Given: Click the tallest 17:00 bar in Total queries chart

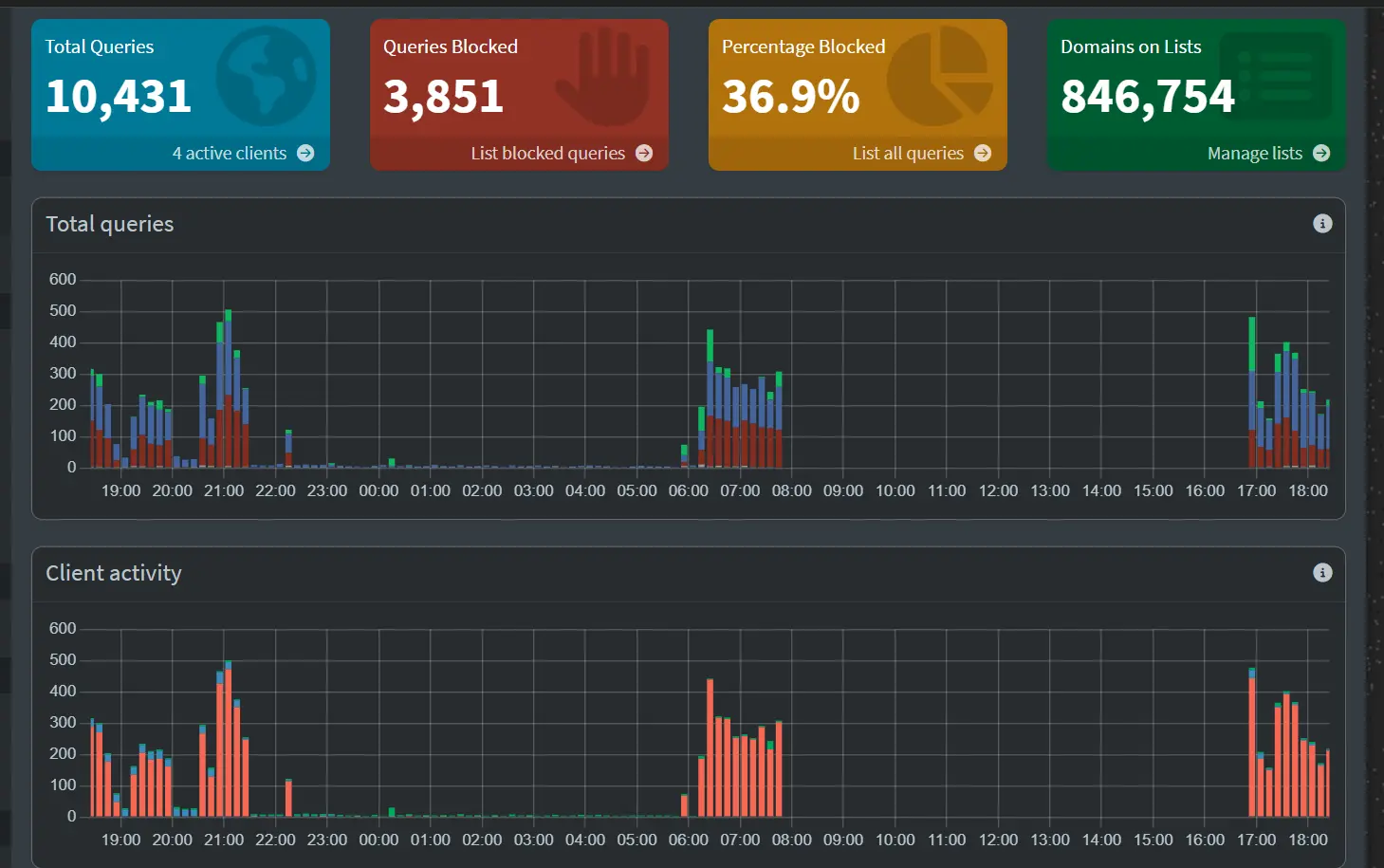Looking at the screenshot, I should click(1252, 392).
